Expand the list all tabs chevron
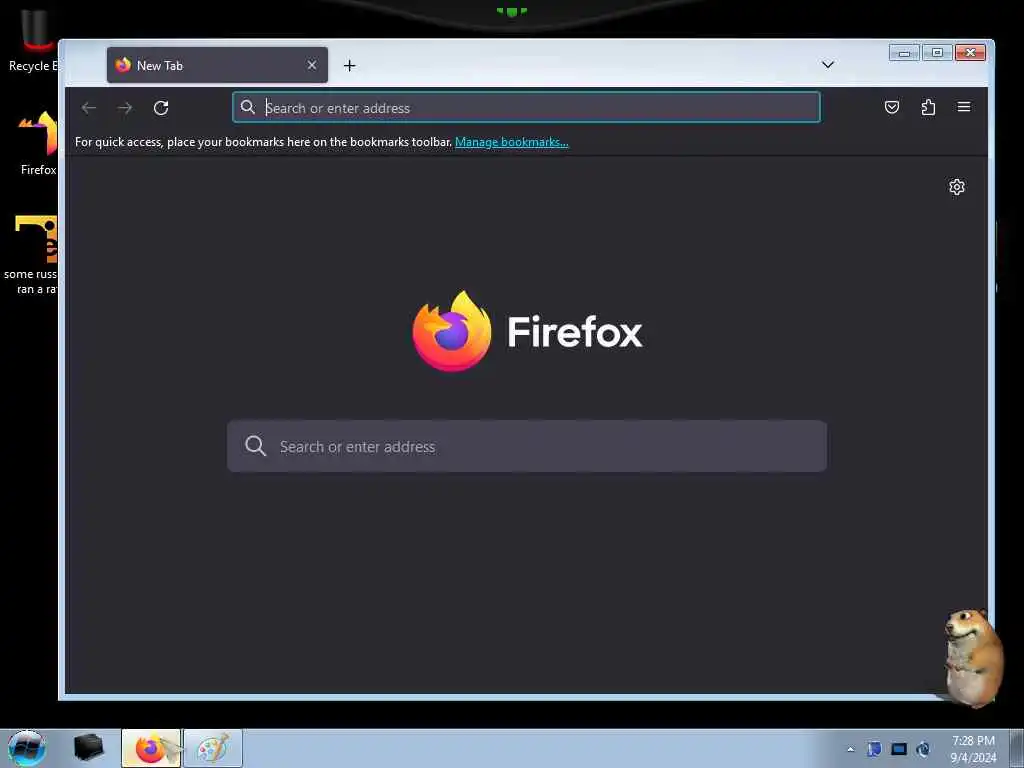The image size is (1024, 768). 827,65
